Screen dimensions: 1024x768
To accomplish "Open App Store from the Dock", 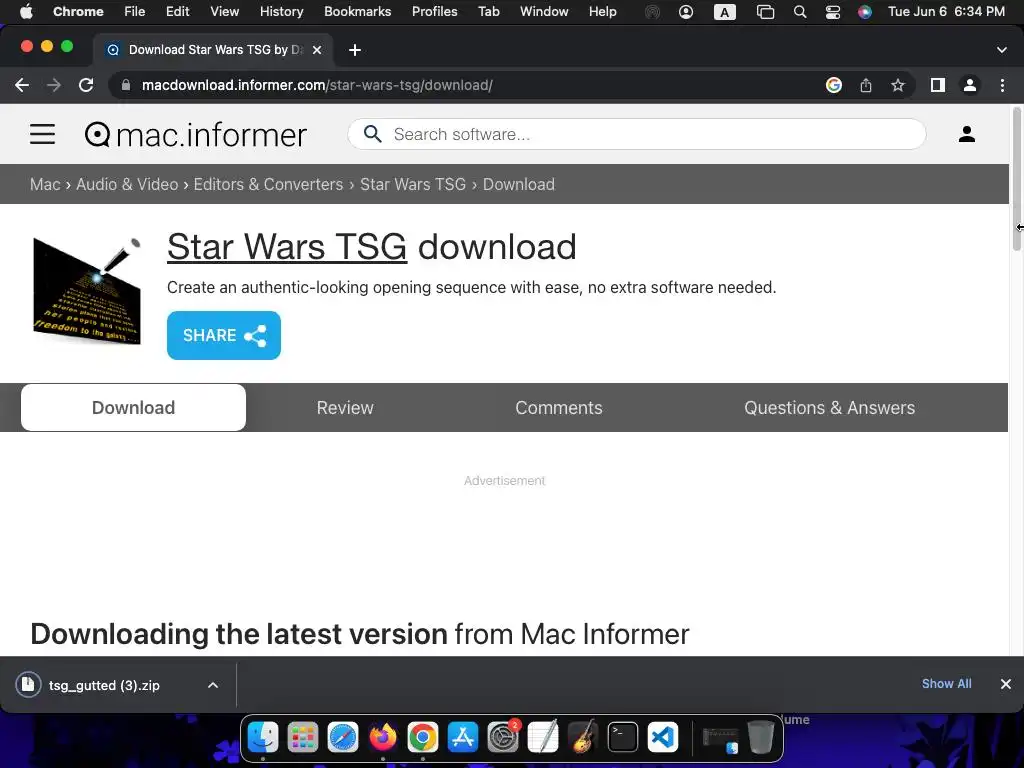I will point(462,737).
